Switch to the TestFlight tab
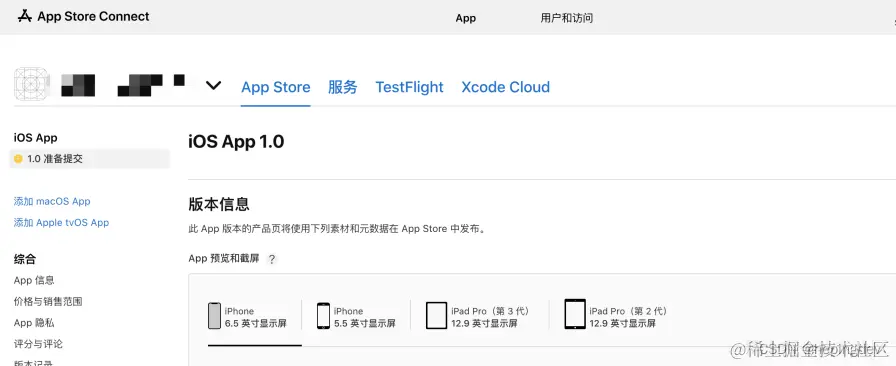 click(409, 87)
